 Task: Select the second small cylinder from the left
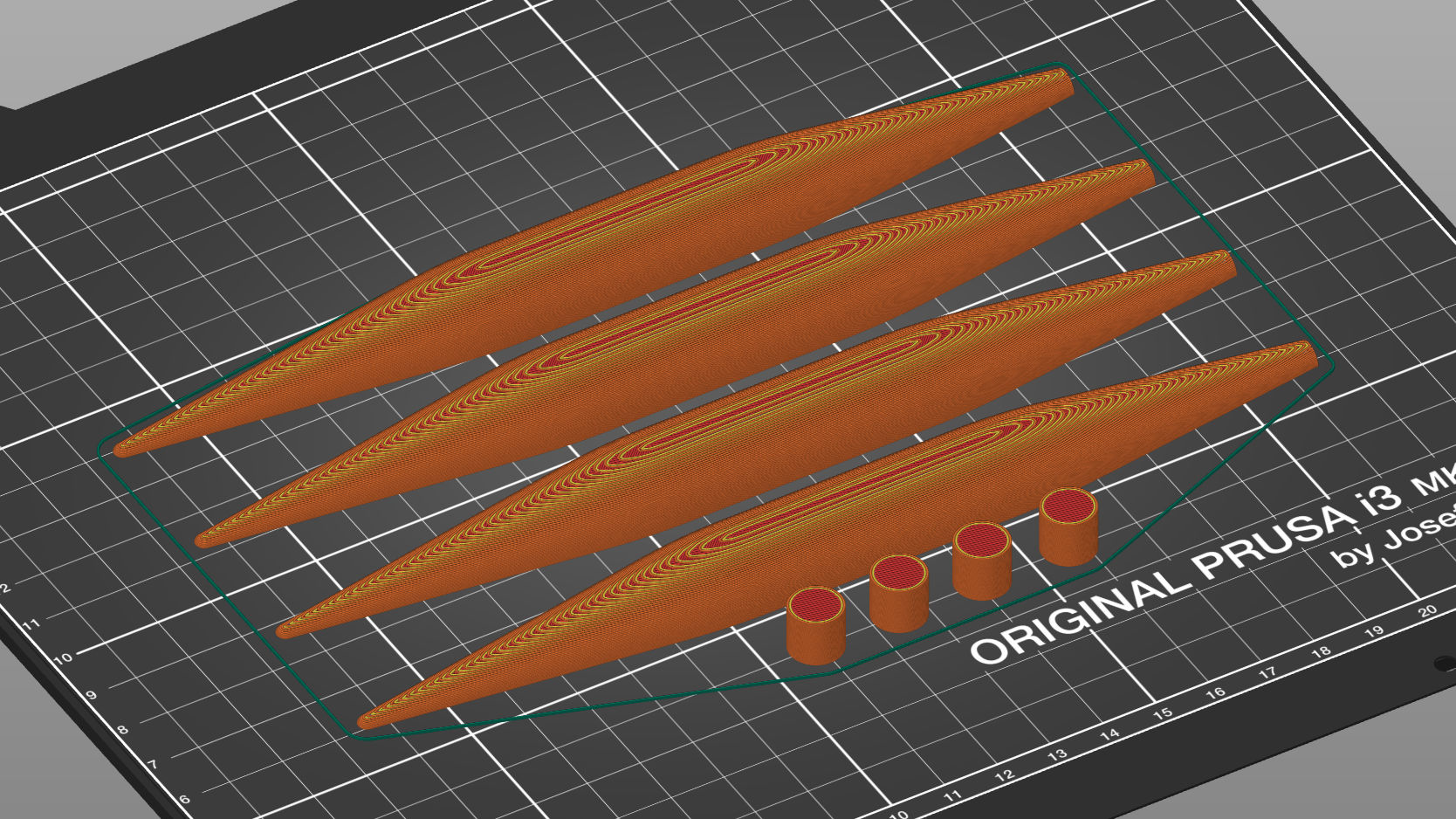[898, 594]
